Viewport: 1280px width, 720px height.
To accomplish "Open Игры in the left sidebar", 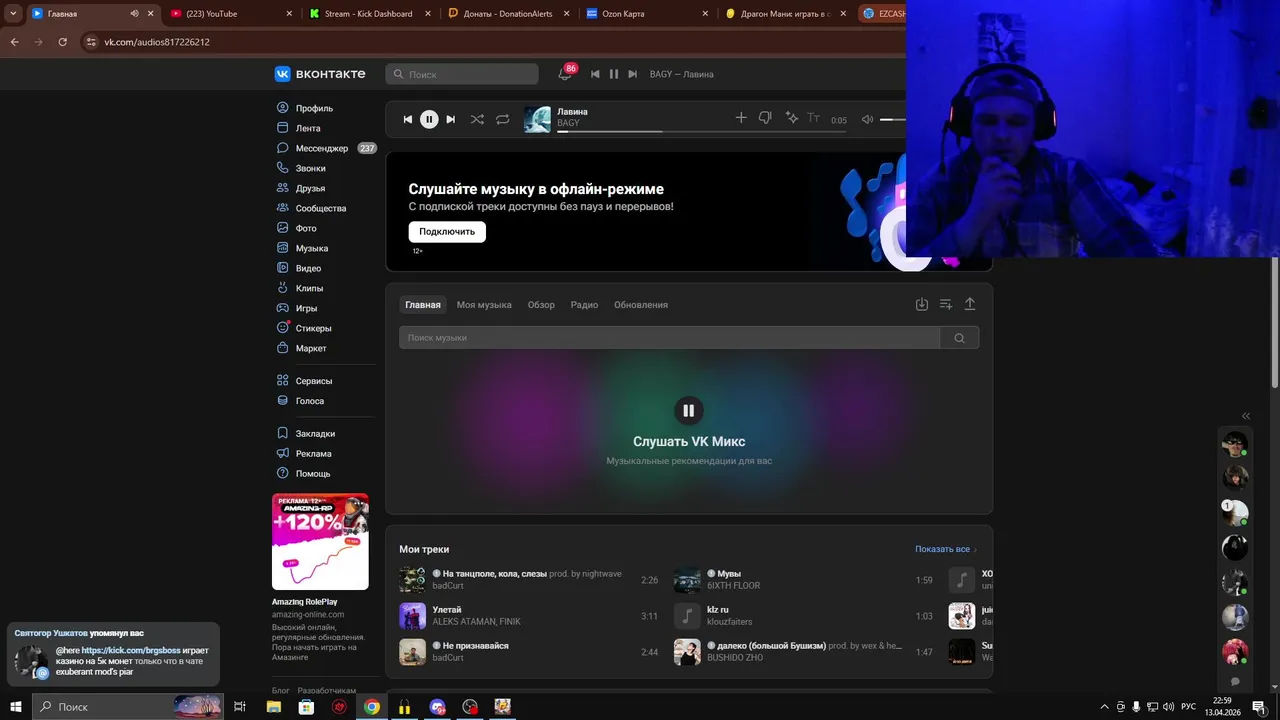I will click(306, 308).
